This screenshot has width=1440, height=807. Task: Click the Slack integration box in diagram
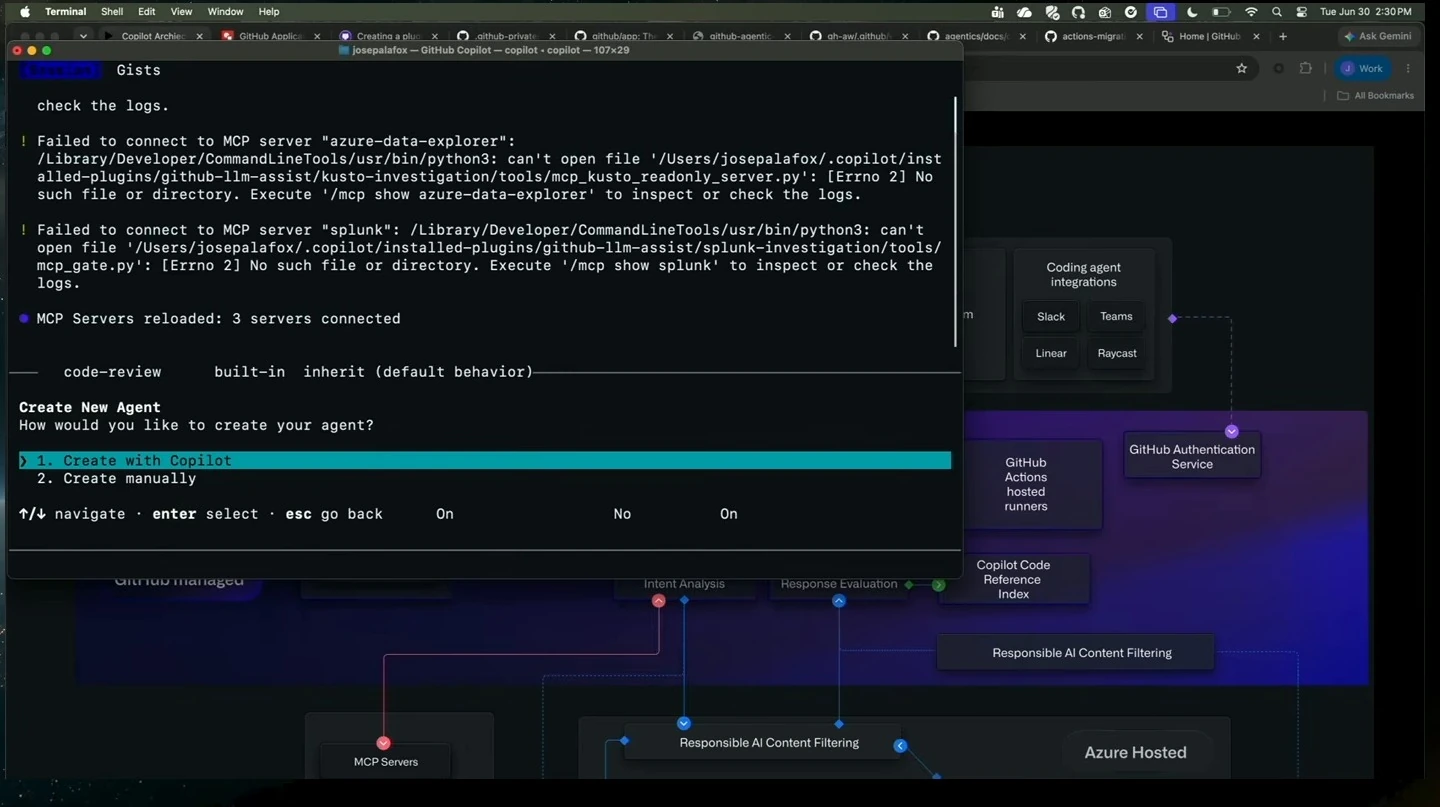click(1050, 317)
